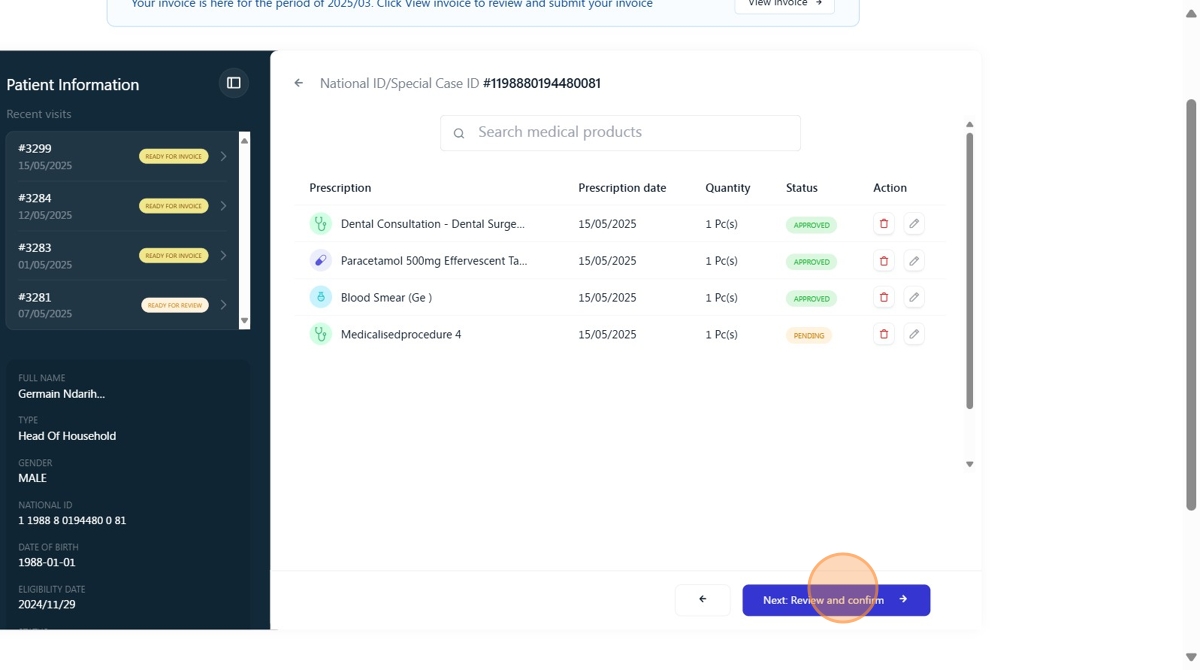This screenshot has height=670, width=1200.
Task: Delete the Medicalisedprocedure 4 prescription
Action: [884, 334]
